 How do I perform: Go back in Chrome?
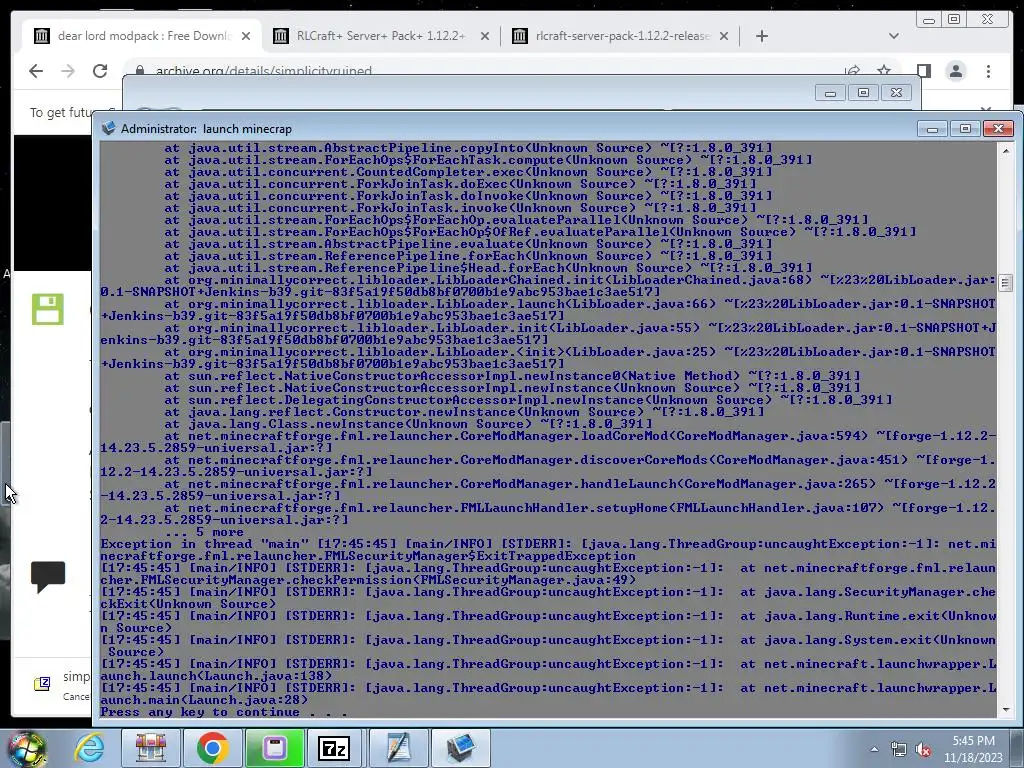coord(36,71)
